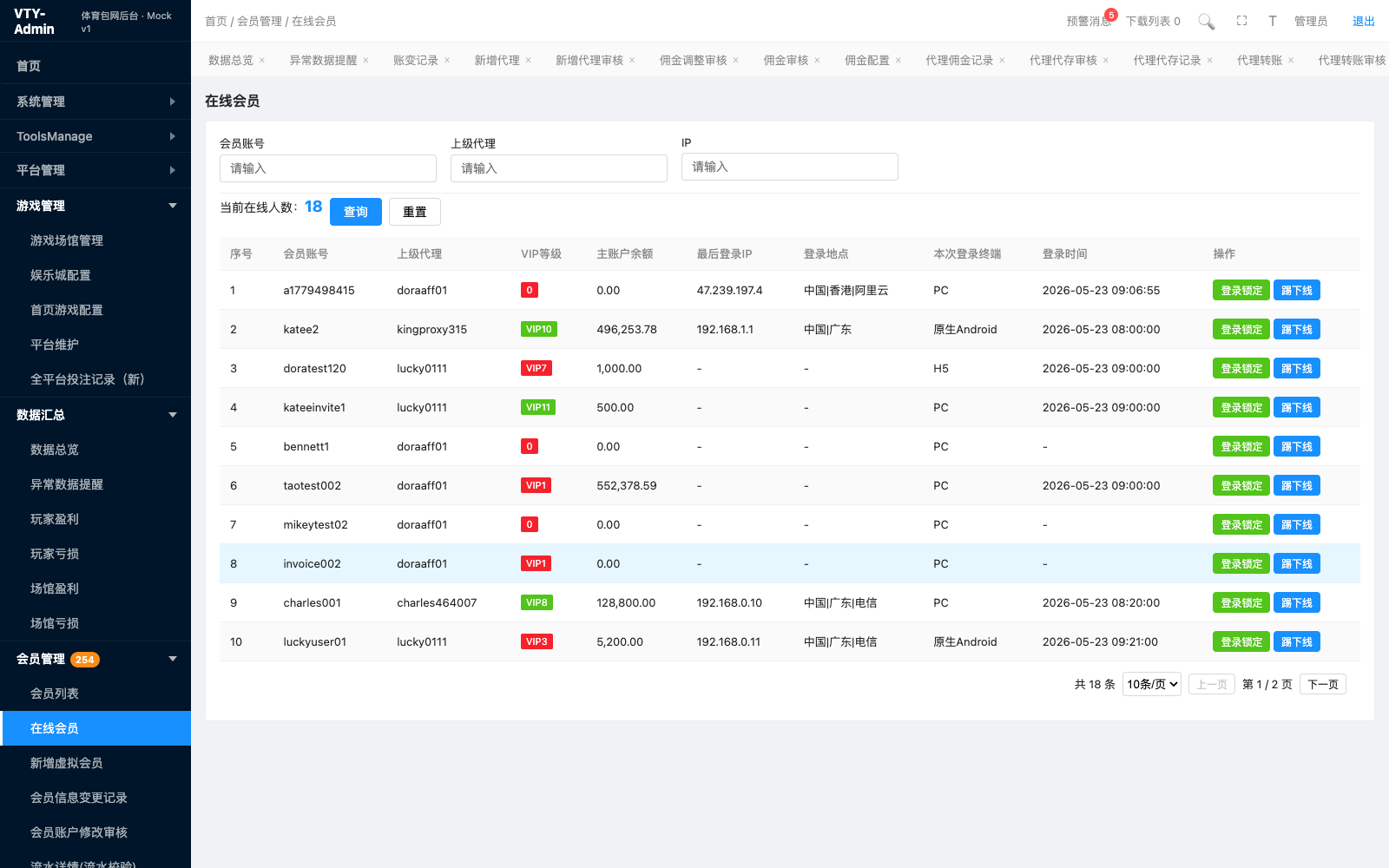Expand the 系统管理 sidebar menu

[x=95, y=102]
